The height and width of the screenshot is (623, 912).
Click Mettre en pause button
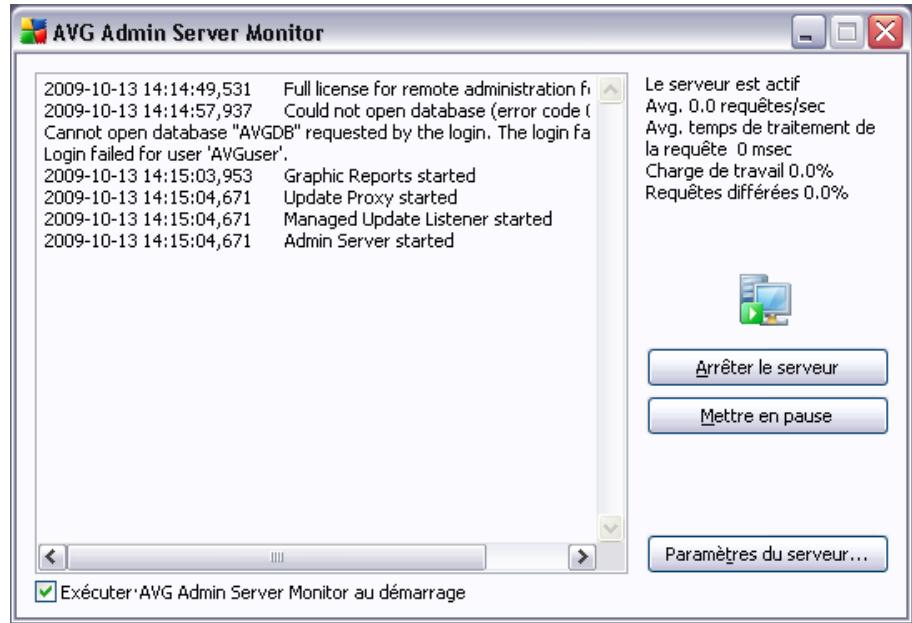(768, 416)
